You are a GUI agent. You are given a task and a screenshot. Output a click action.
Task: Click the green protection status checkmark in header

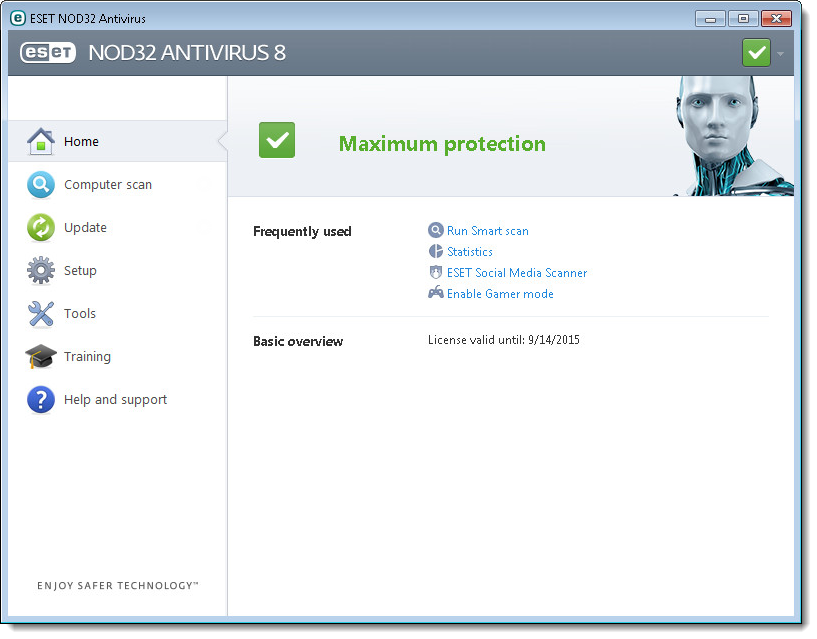pos(756,53)
